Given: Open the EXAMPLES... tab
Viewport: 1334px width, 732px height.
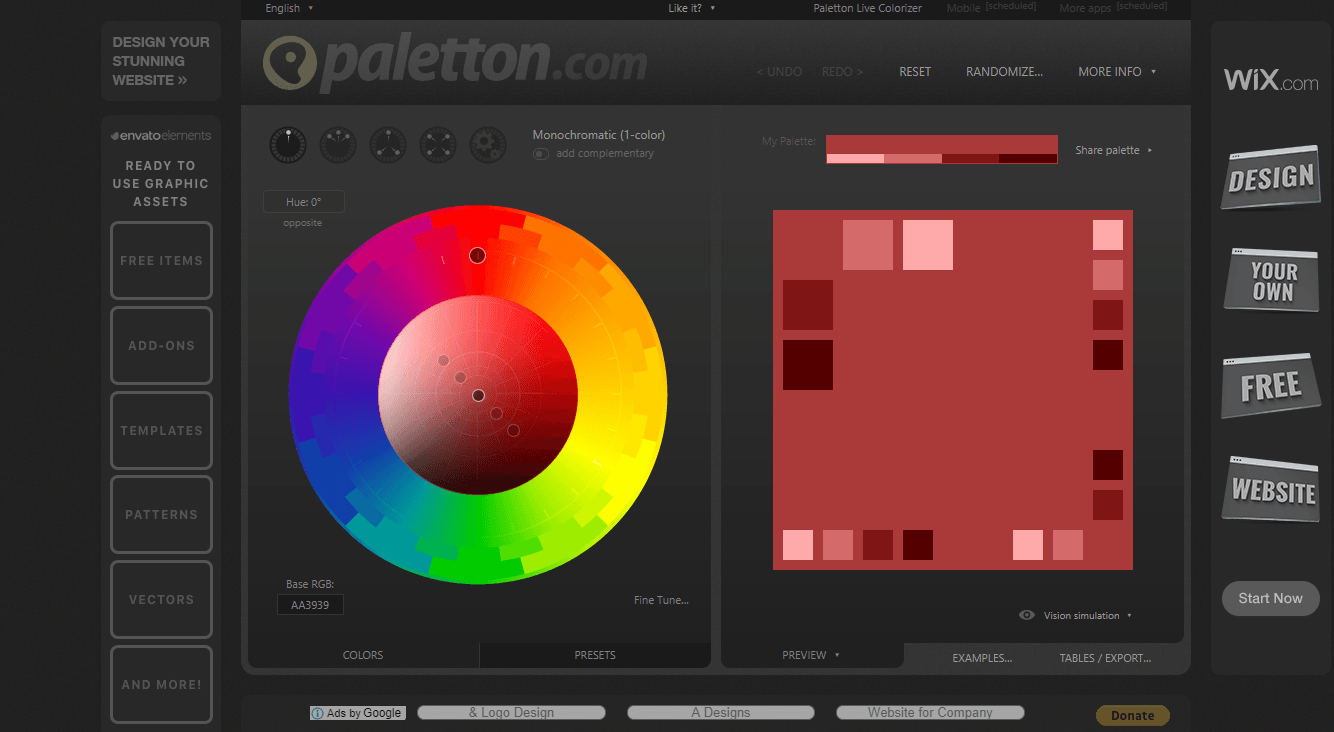Looking at the screenshot, I should point(982,658).
